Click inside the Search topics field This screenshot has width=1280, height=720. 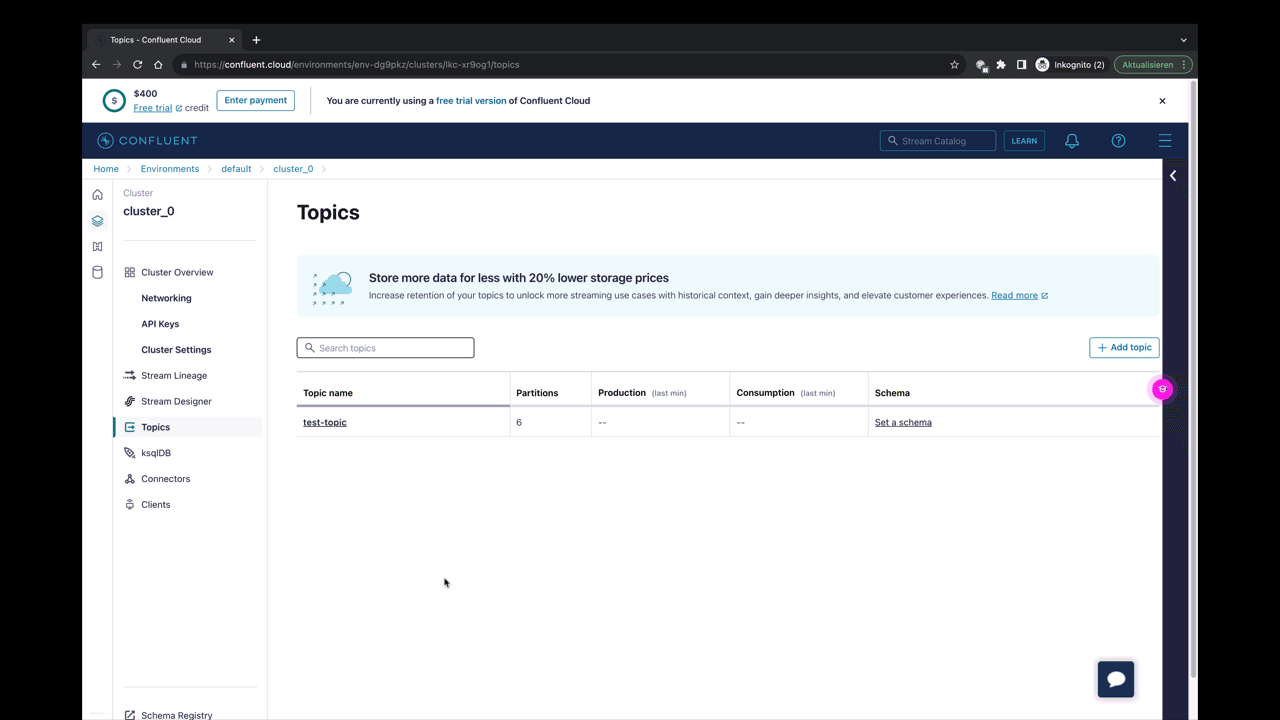point(385,347)
